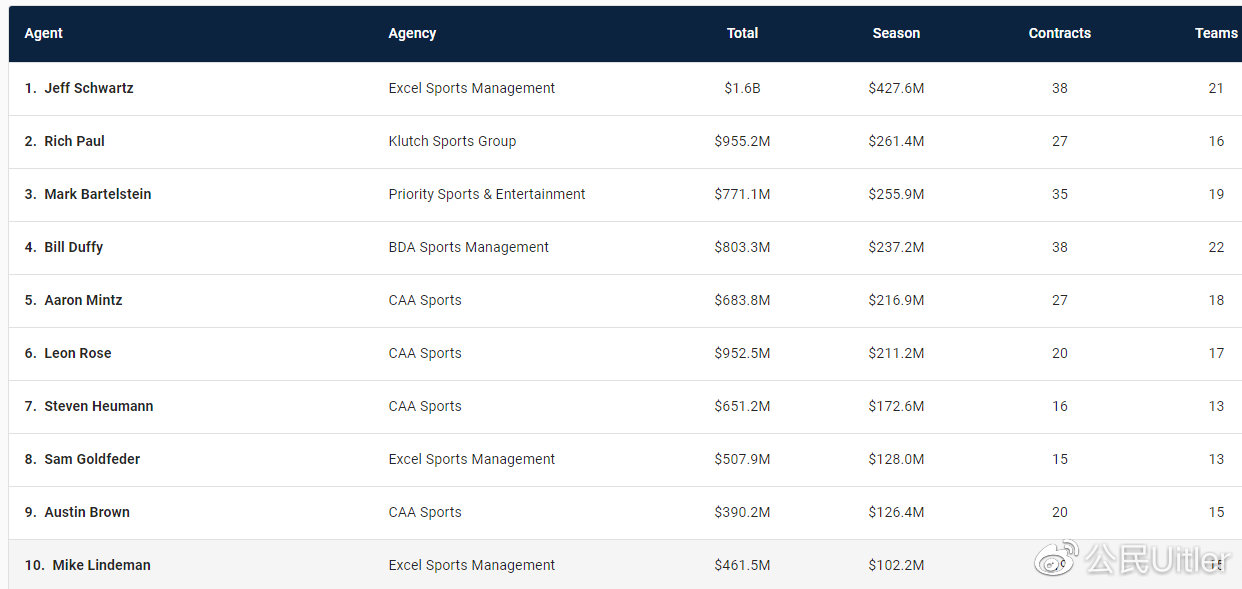
Task: Sort by the Contracts column header
Action: [1059, 33]
